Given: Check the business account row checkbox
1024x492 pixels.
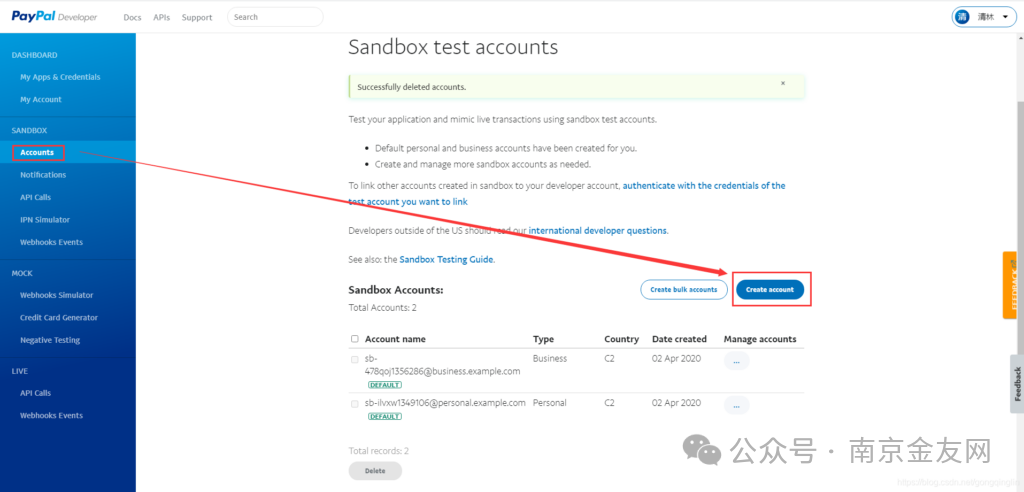Looking at the screenshot, I should (x=355, y=359).
